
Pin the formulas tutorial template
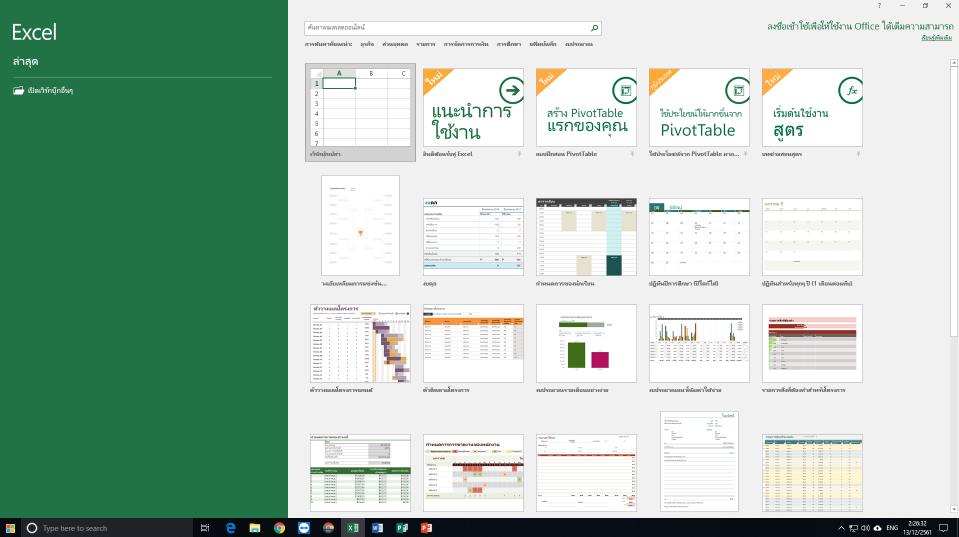coord(859,154)
